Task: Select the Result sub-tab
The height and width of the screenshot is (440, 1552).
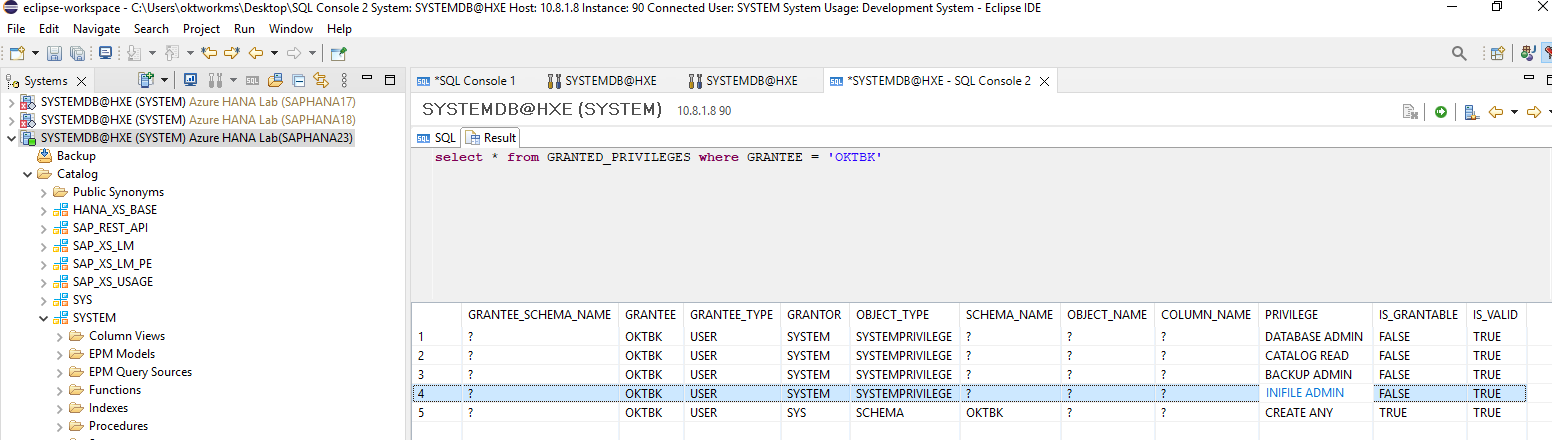Action: click(x=491, y=138)
